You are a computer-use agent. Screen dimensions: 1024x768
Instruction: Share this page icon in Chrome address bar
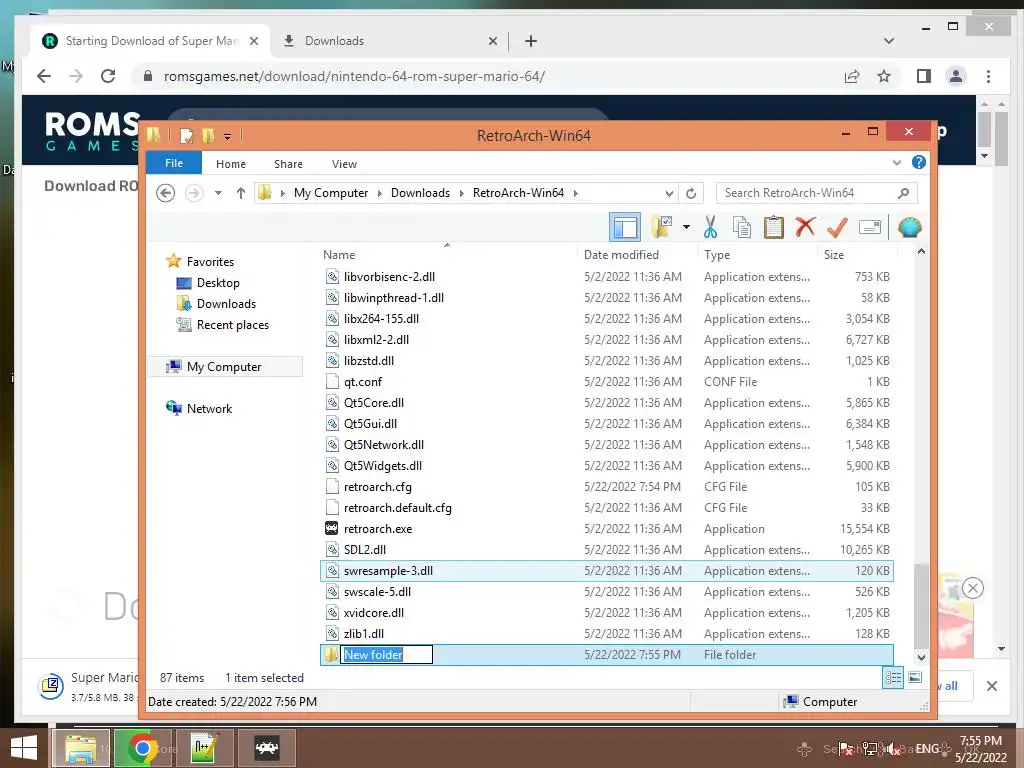pyautogui.click(x=852, y=76)
